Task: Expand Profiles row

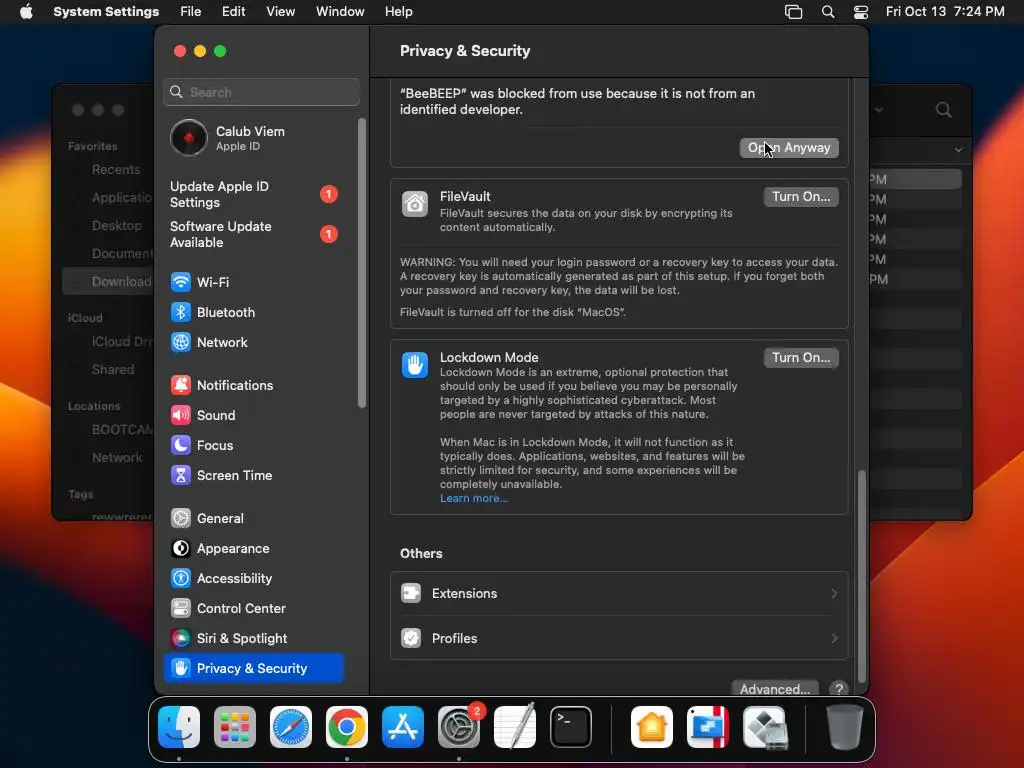Action: [619, 638]
